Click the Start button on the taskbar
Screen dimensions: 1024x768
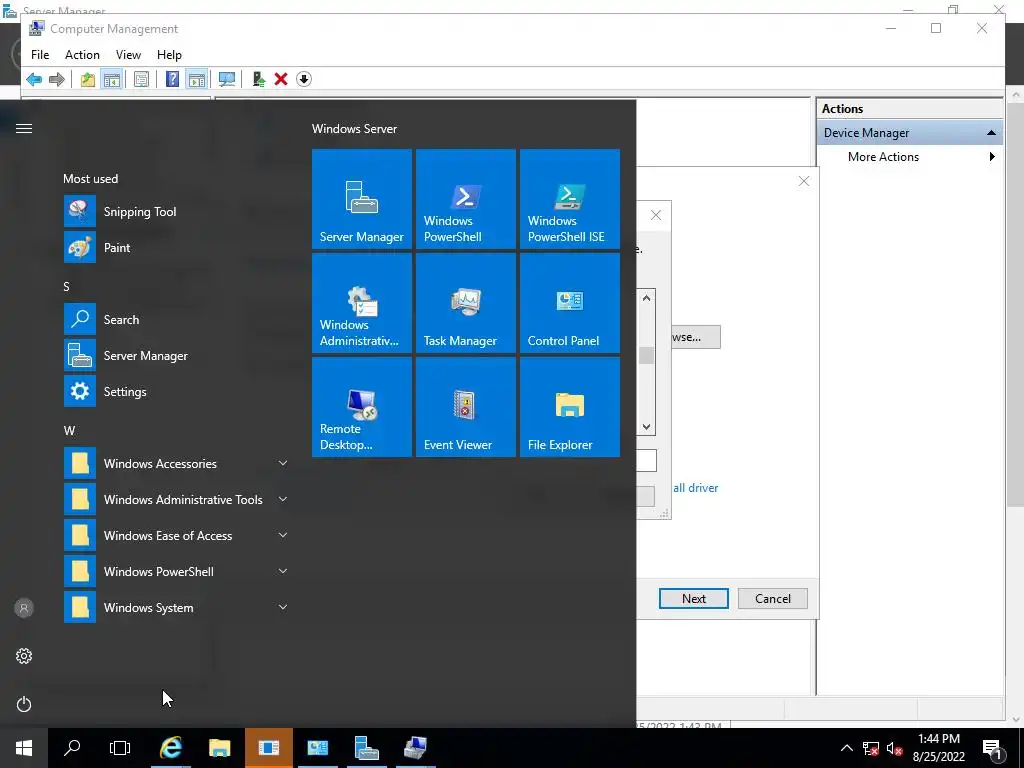pyautogui.click(x=24, y=748)
